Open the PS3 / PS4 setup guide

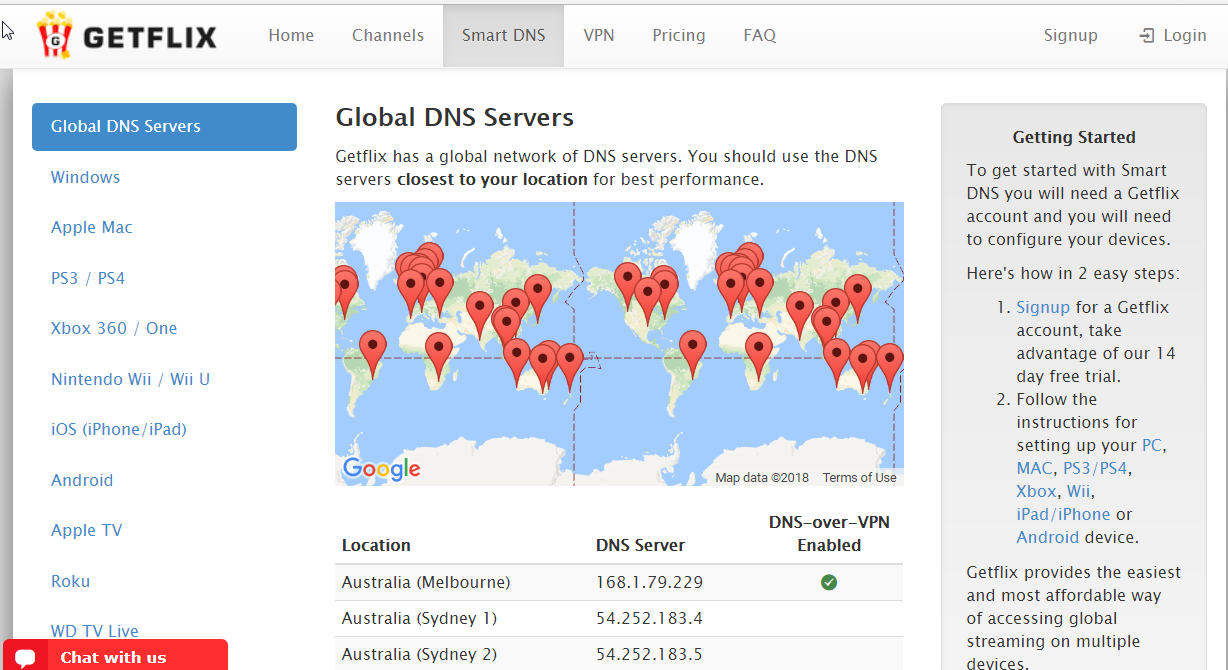(x=88, y=278)
